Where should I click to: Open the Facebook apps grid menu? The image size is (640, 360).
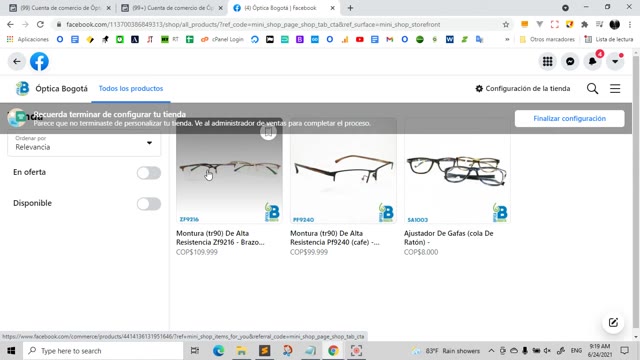tap(547, 62)
